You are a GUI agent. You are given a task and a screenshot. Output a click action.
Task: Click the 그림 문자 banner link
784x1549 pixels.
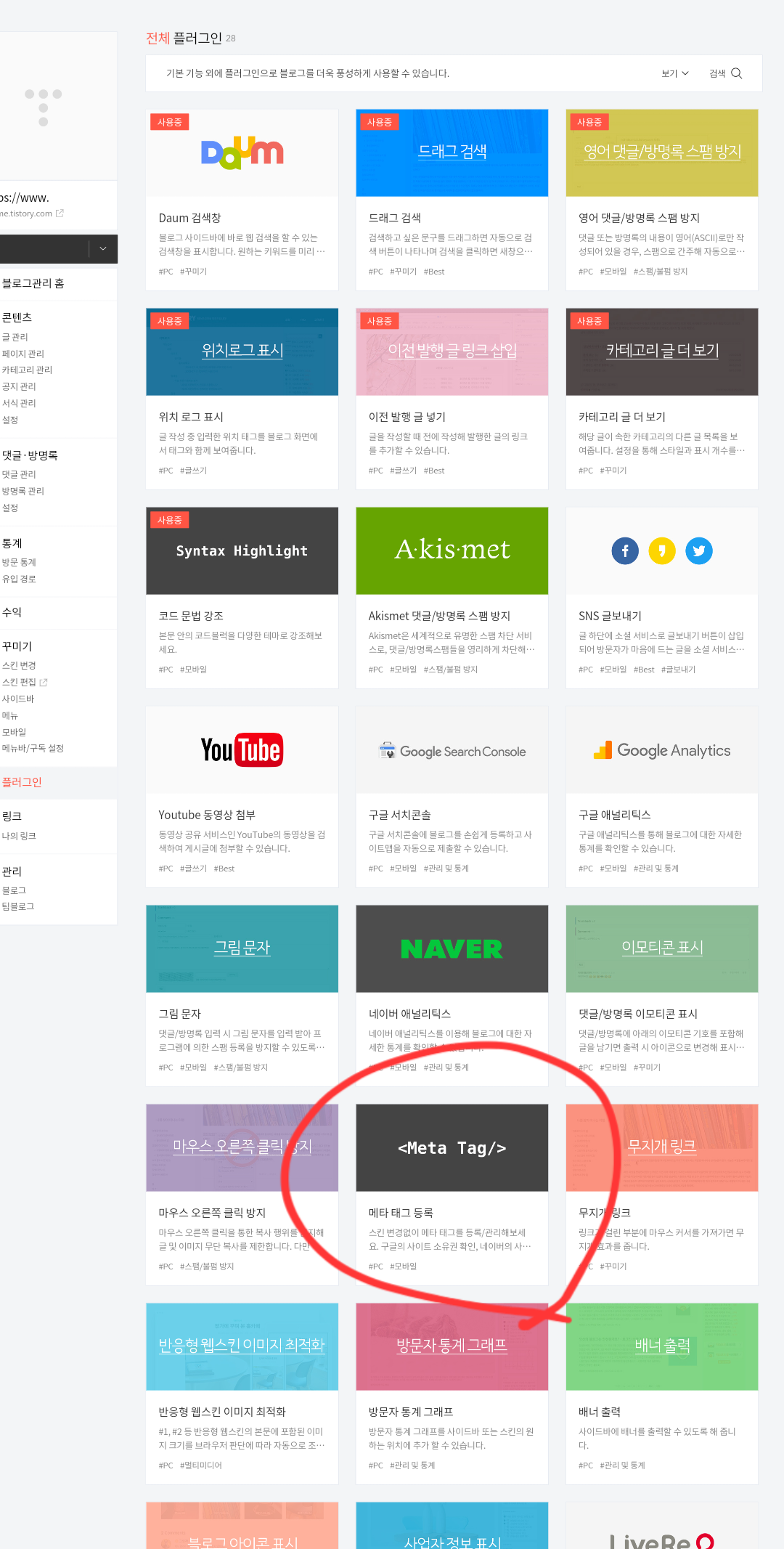[242, 948]
